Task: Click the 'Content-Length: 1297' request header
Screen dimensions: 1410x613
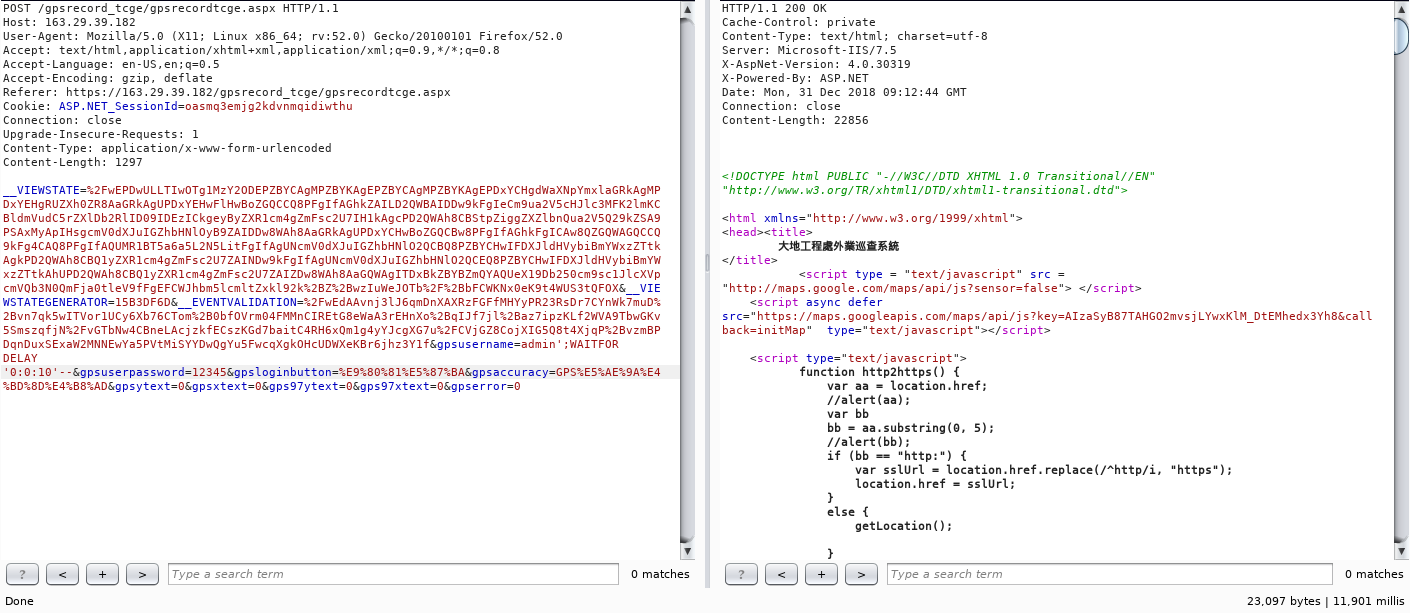Action: (x=73, y=162)
